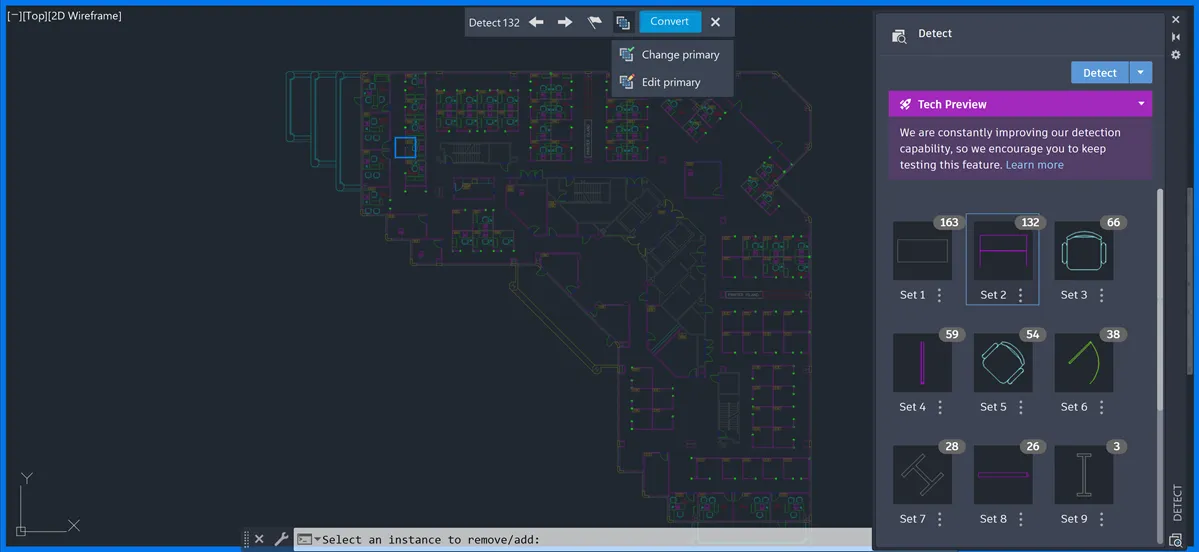1199x552 pixels.
Task: Click the Detect panel vertical scrollbar
Action: (x=1160, y=298)
